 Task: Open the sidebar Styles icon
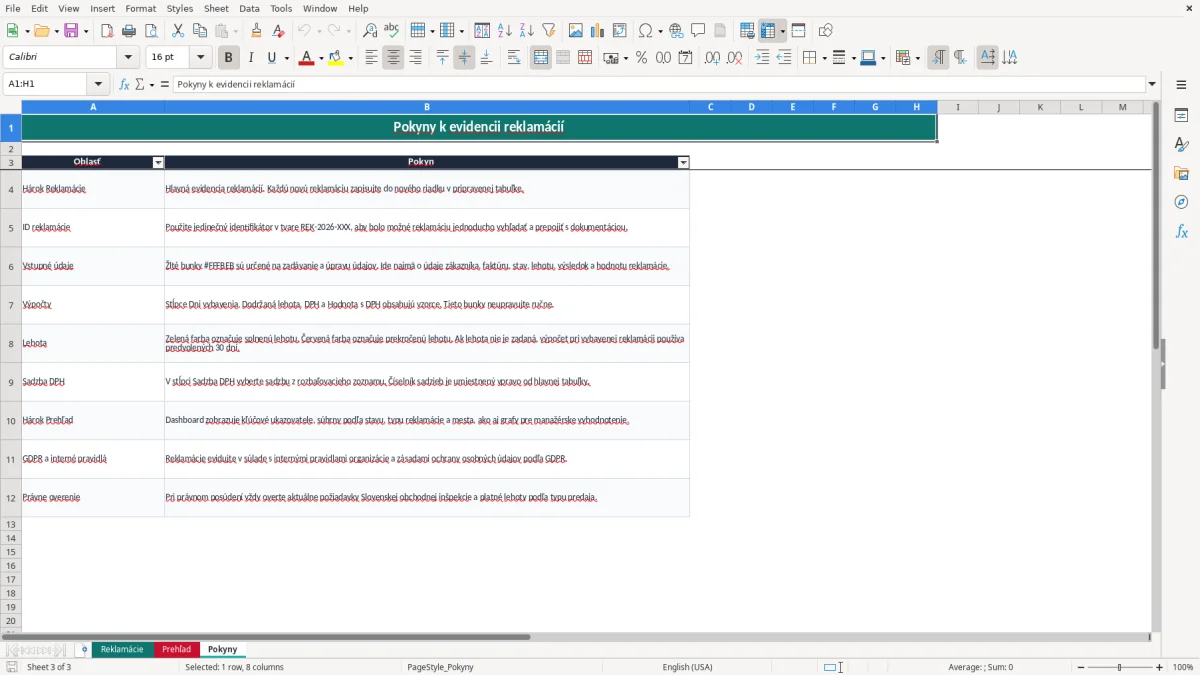pyautogui.click(x=1181, y=145)
